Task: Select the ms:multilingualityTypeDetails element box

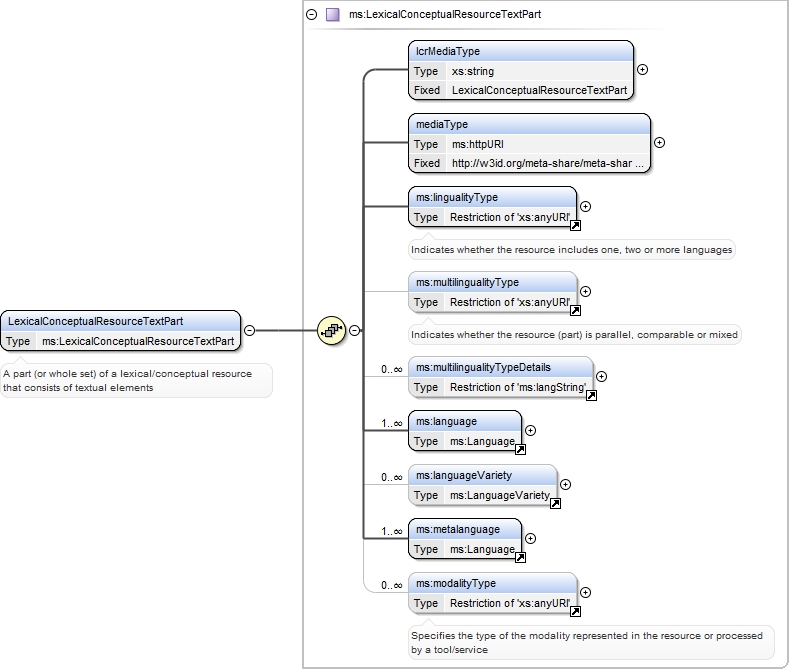Action: 500,377
